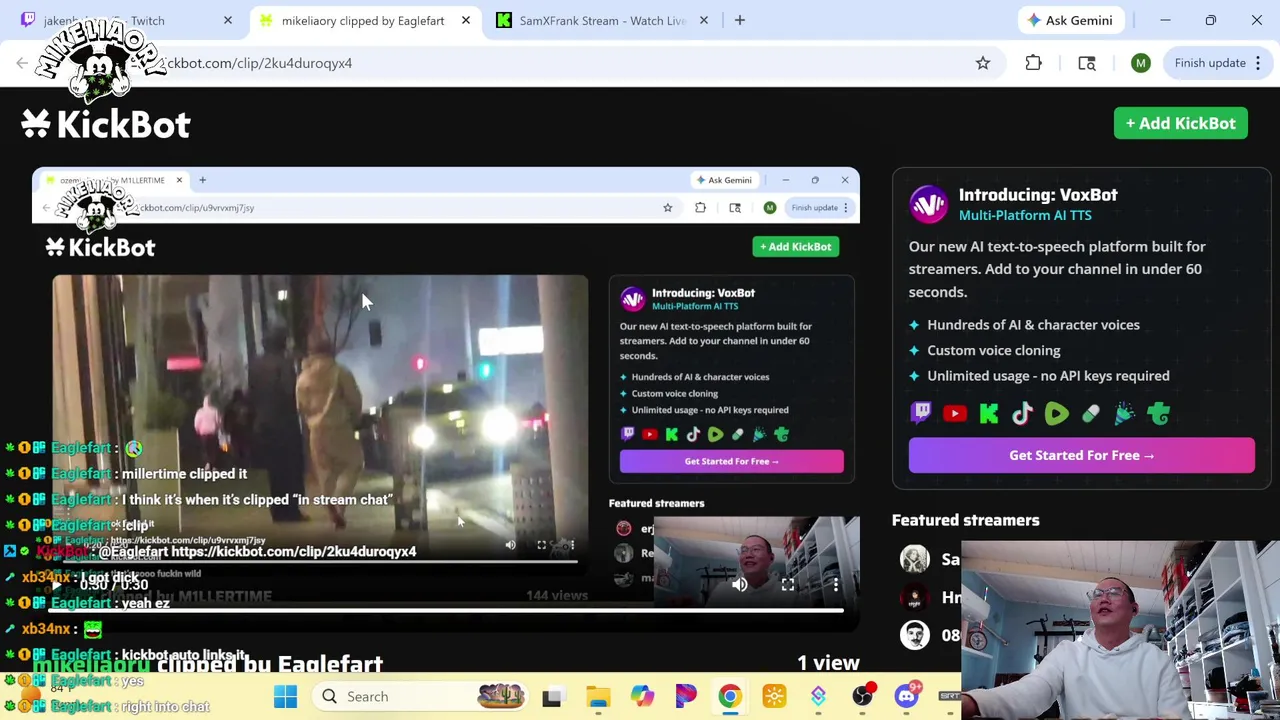Open the orange sun app in the taskbar

pyautogui.click(x=774, y=696)
